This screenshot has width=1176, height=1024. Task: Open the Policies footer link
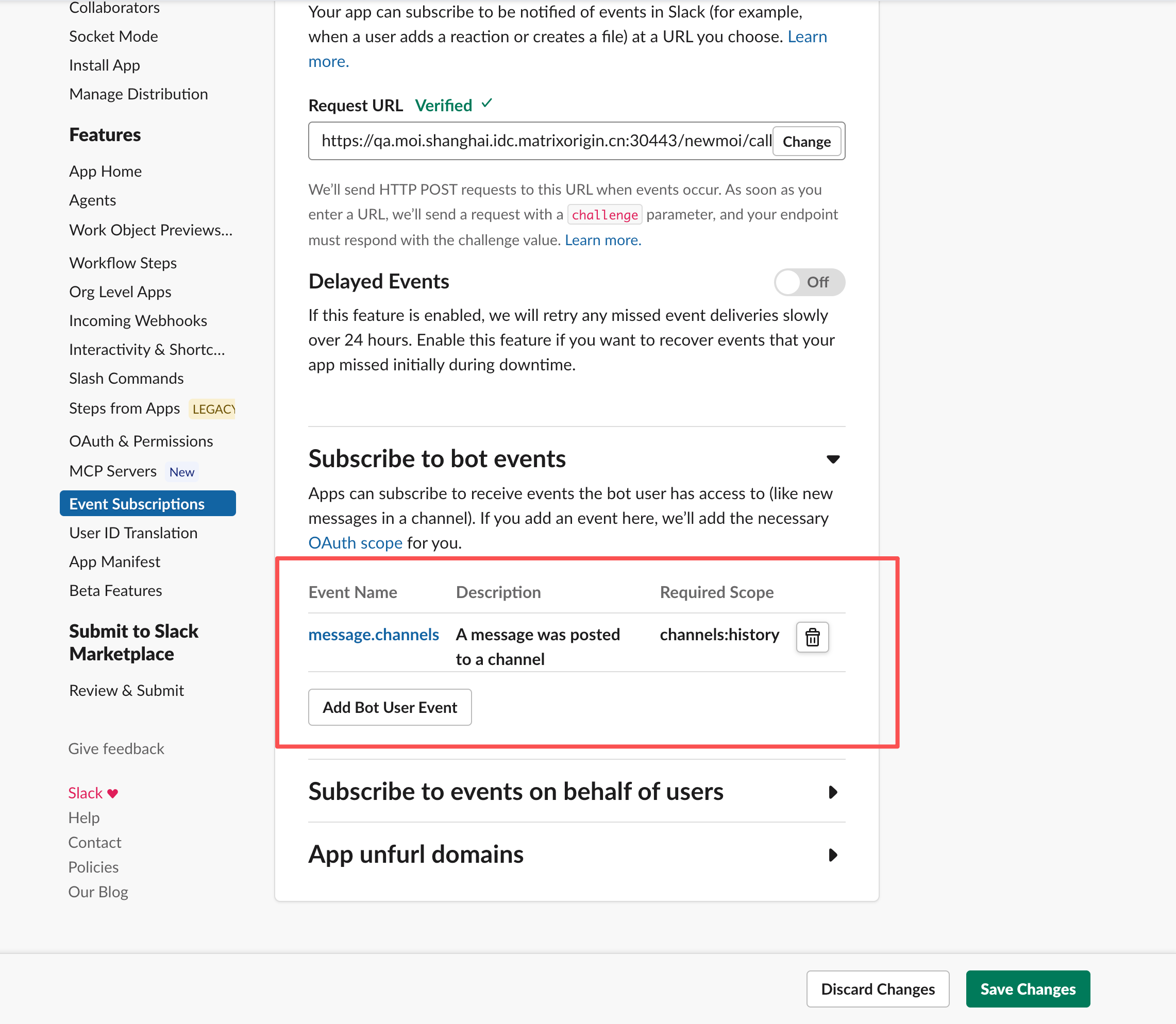tap(94, 867)
